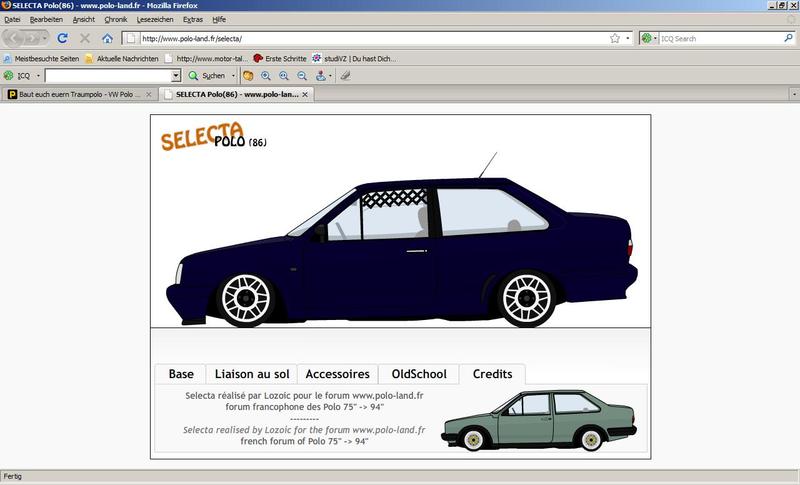Expand the Suchen options arrow
Viewport: 800px width, 485px height.
click(233, 75)
